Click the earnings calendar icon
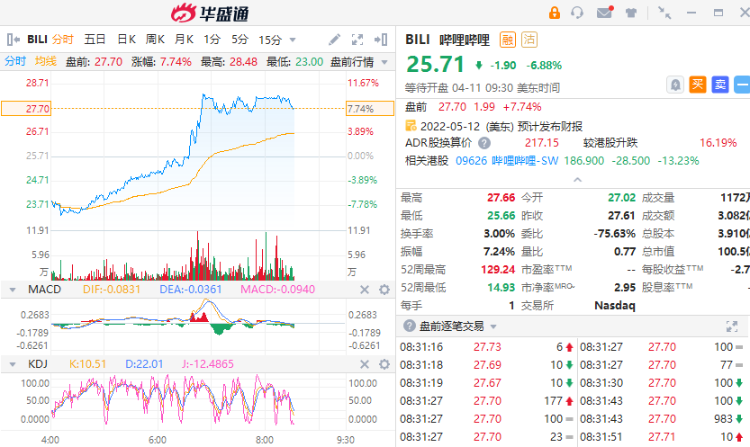This screenshot has height=447, width=750. (410, 126)
